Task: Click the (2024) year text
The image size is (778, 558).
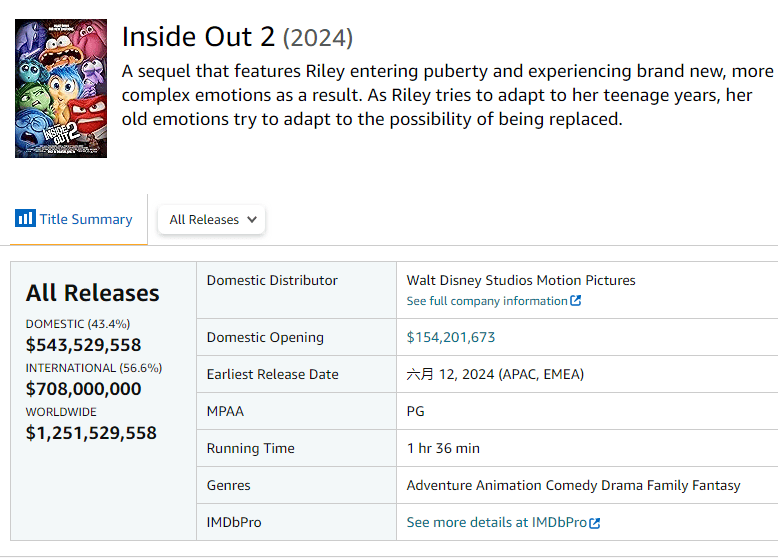Action: [318, 38]
